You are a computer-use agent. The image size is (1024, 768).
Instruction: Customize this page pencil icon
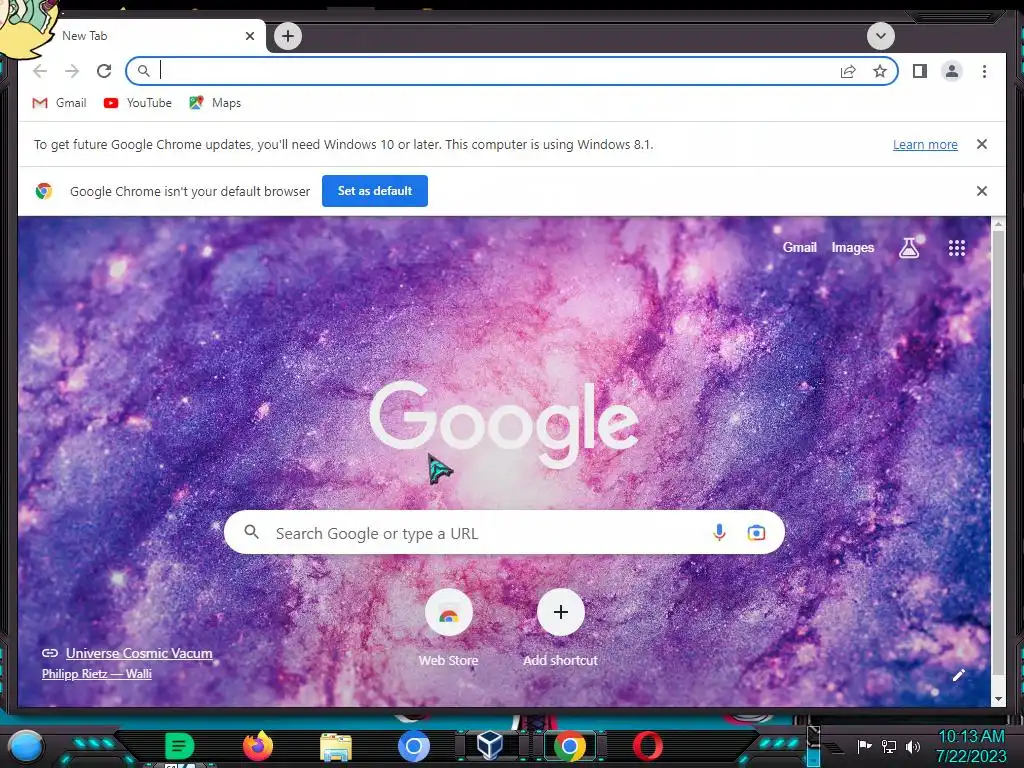click(958, 675)
